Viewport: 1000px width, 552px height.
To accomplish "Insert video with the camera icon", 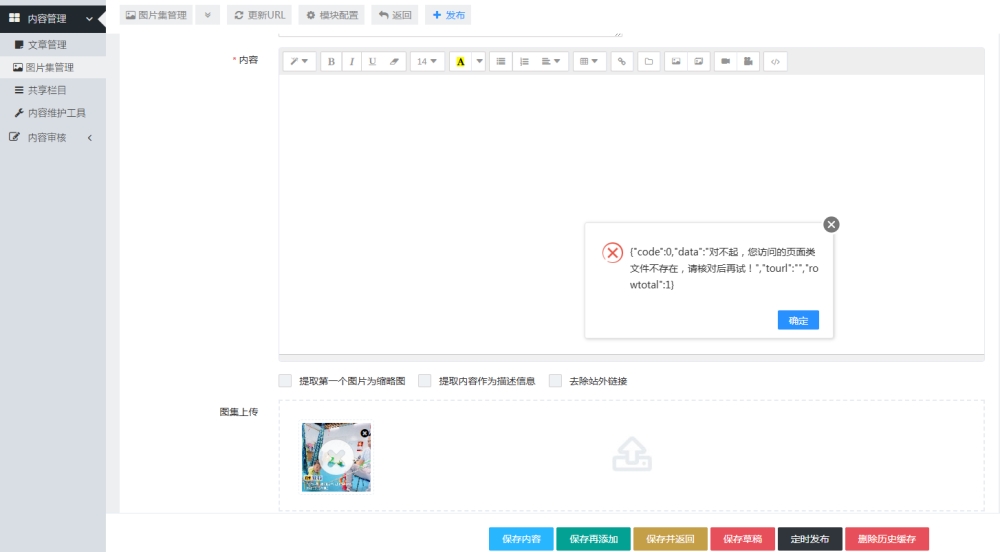I will [725, 61].
